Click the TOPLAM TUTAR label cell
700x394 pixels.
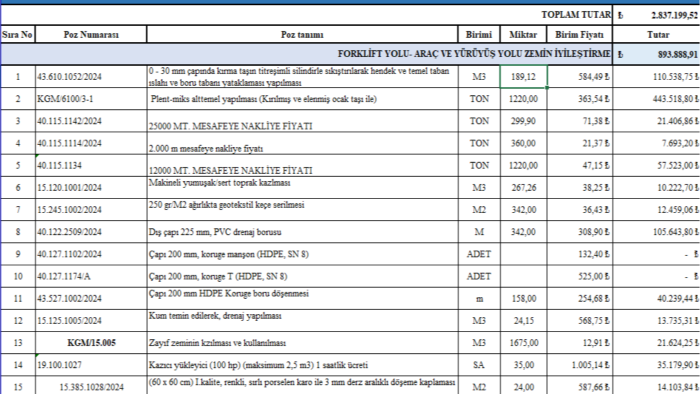point(576,15)
